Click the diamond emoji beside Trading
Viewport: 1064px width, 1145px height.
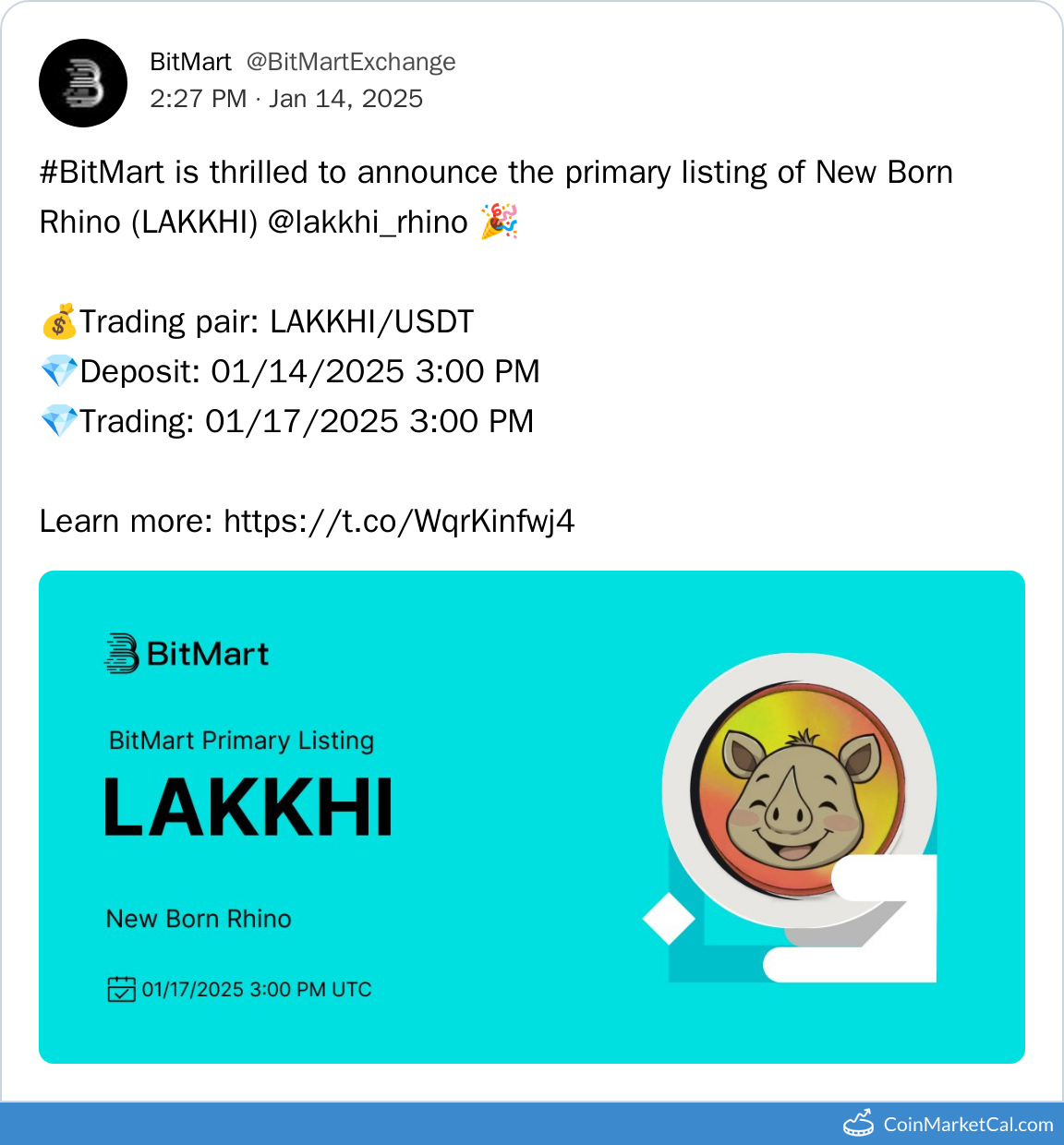[59, 422]
